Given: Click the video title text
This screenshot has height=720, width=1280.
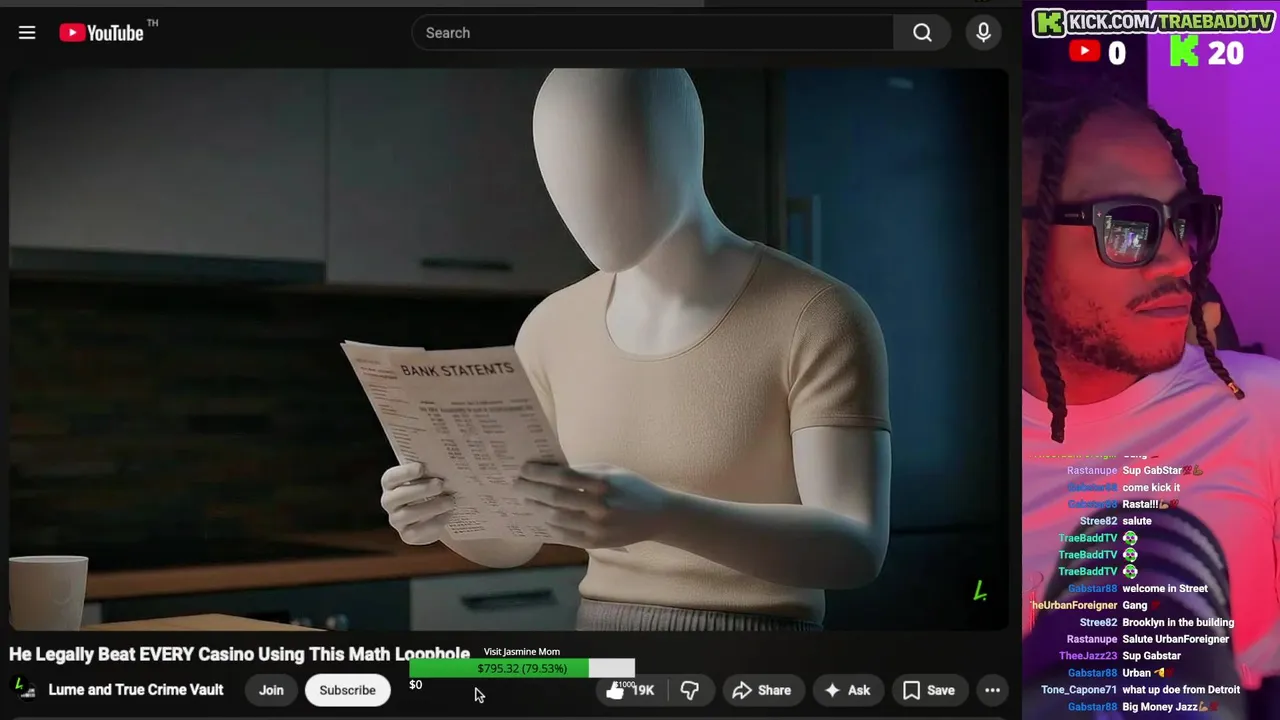Looking at the screenshot, I should pos(239,654).
